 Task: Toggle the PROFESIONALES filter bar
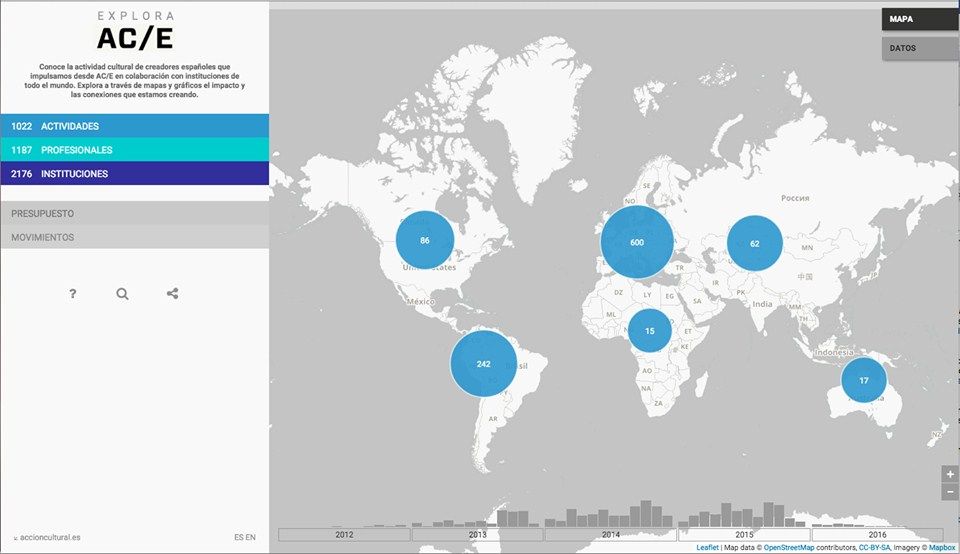click(135, 149)
